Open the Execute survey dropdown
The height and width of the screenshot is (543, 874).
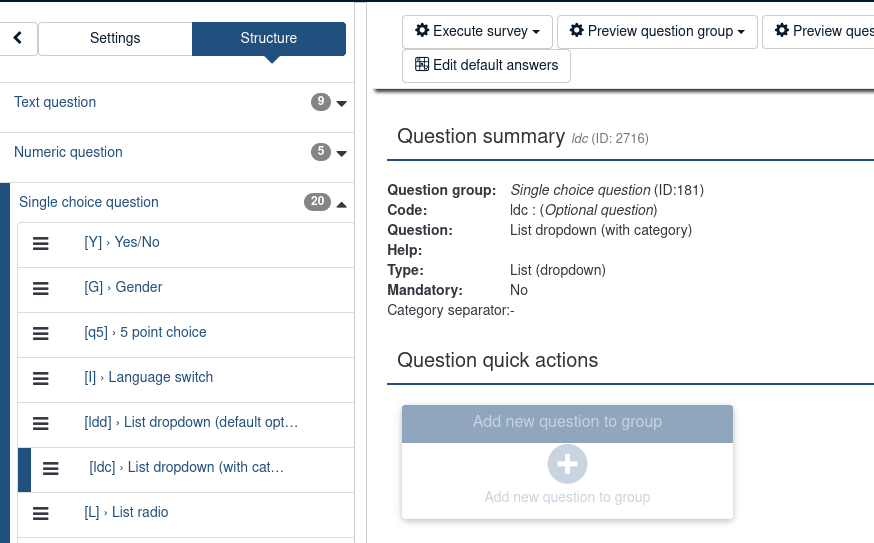coord(477,31)
